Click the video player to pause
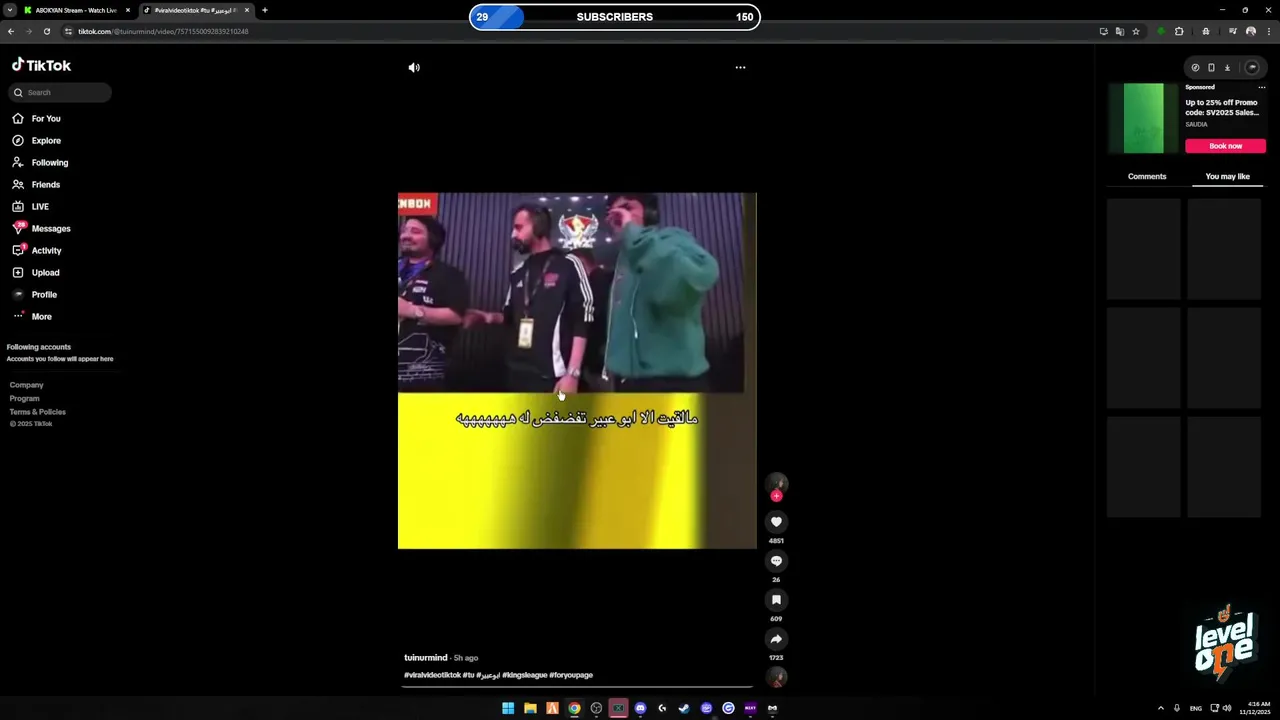1280x720 pixels. click(x=577, y=371)
